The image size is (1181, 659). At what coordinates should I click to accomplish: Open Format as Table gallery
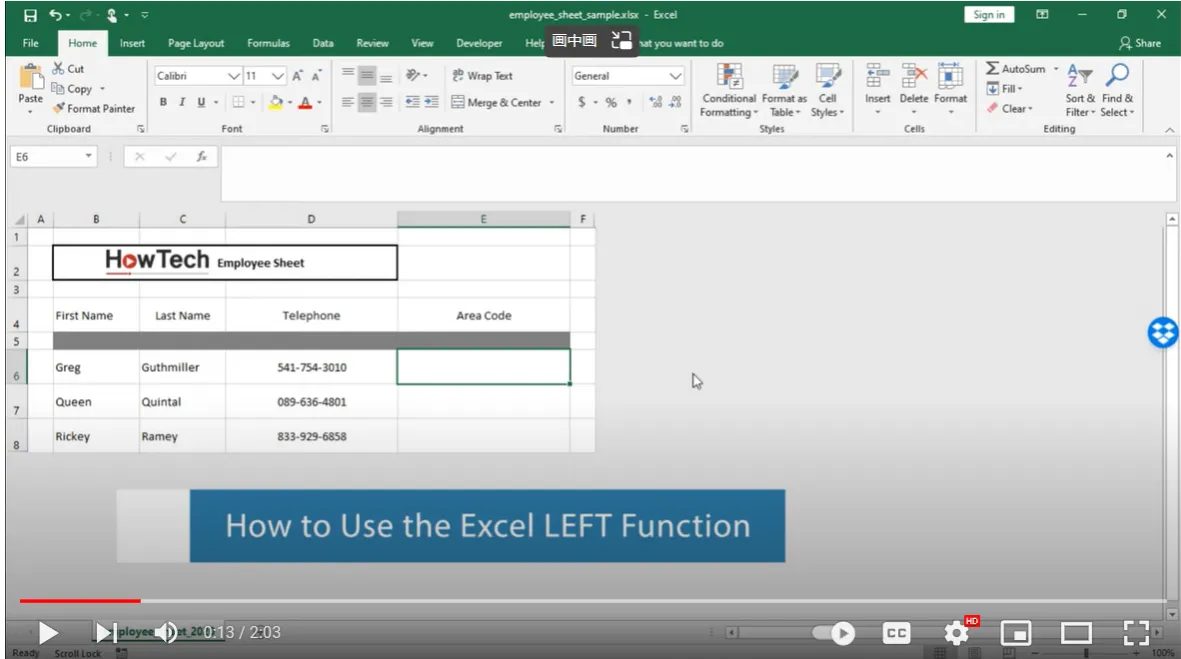coord(784,90)
